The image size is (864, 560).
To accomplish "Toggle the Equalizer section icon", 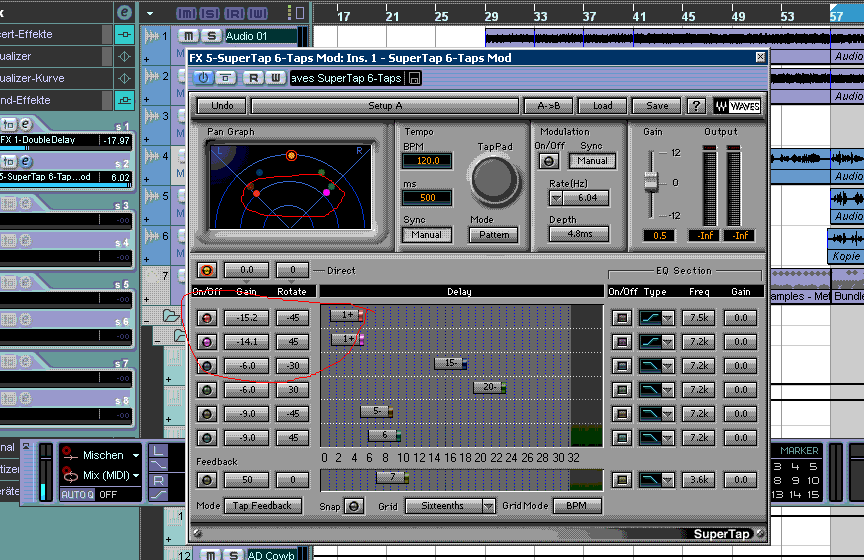I will (x=125, y=57).
